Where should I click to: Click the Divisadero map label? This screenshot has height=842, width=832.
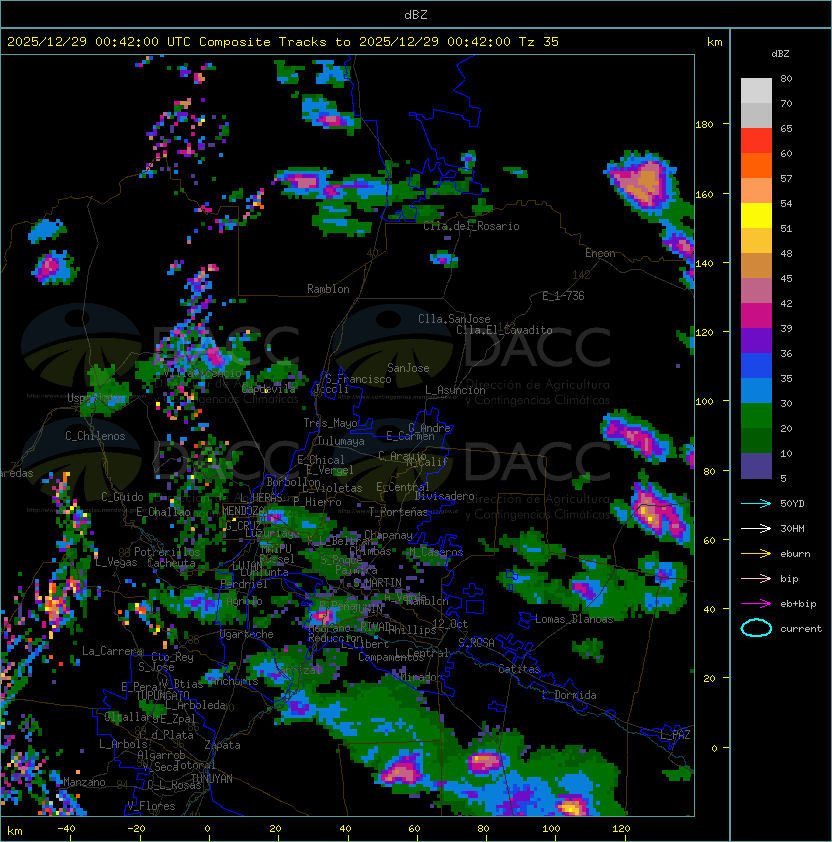(x=444, y=496)
